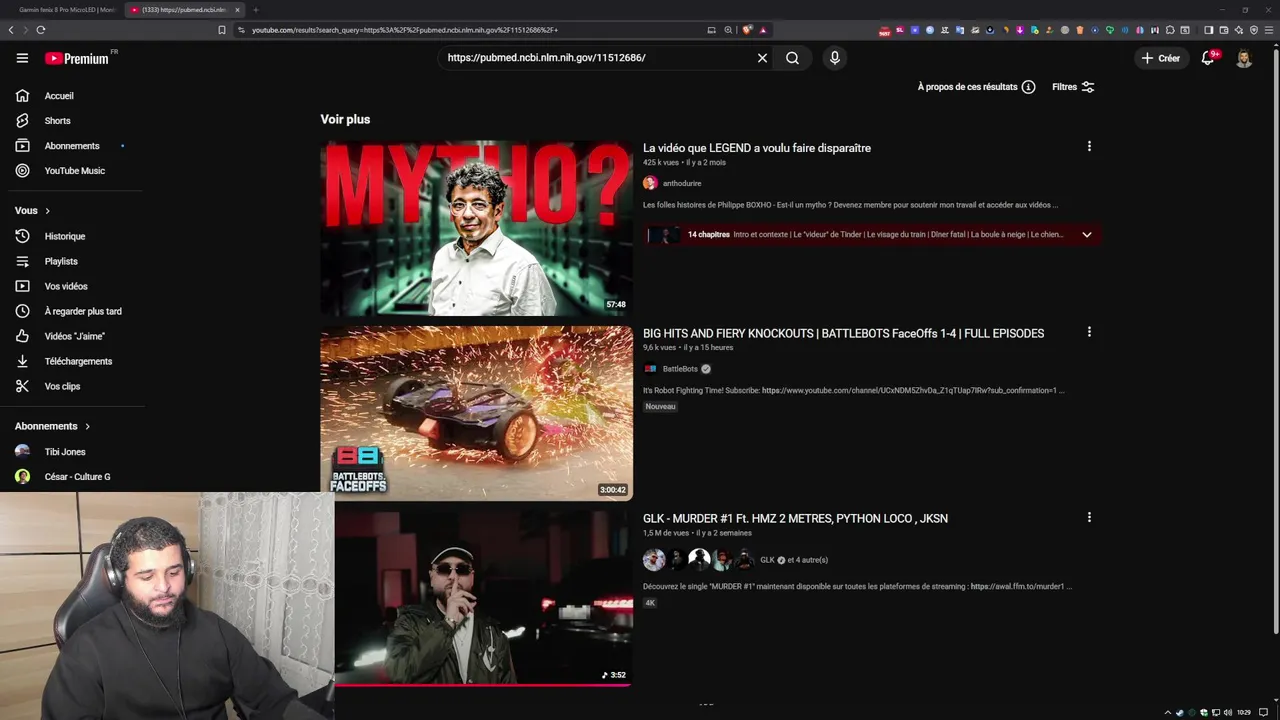Click the À regarder plus tard clock icon
This screenshot has height=720, width=1280.
22,311
